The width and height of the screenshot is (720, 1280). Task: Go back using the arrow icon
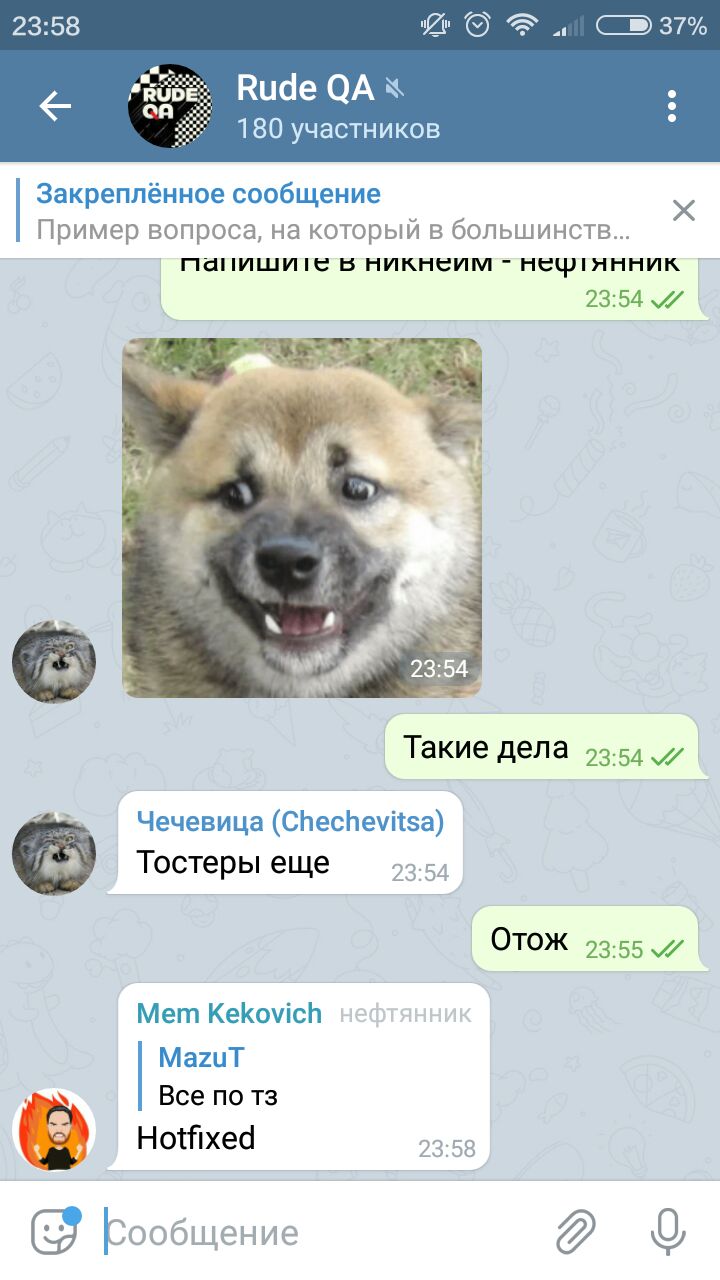click(x=55, y=106)
